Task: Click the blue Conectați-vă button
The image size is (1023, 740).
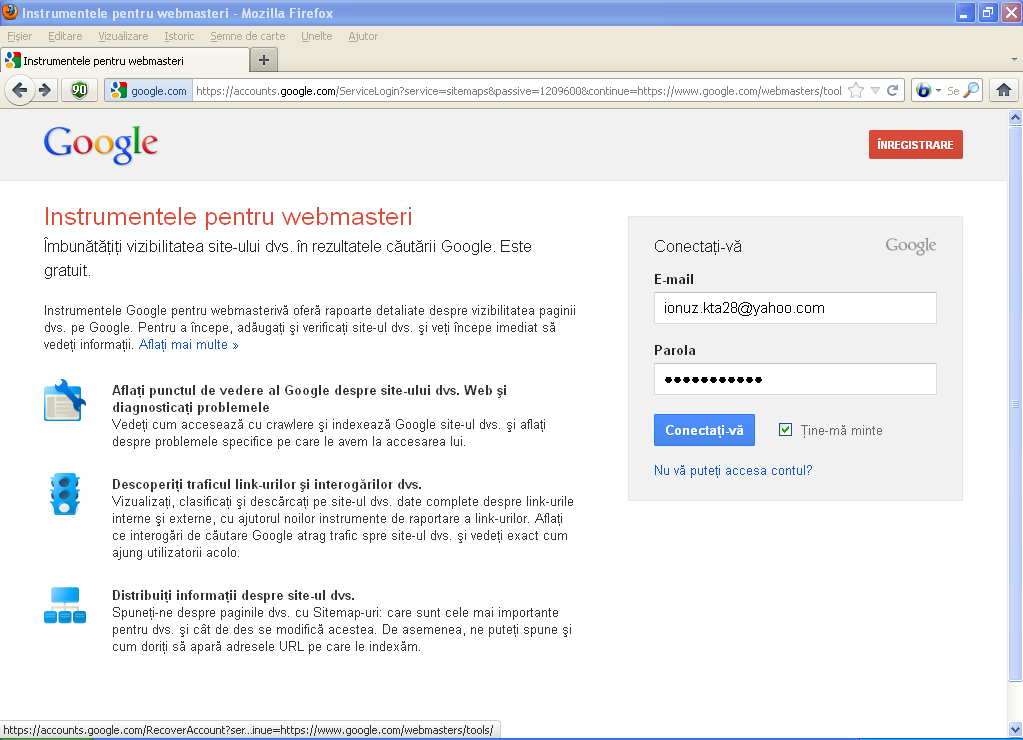Action: 704,430
